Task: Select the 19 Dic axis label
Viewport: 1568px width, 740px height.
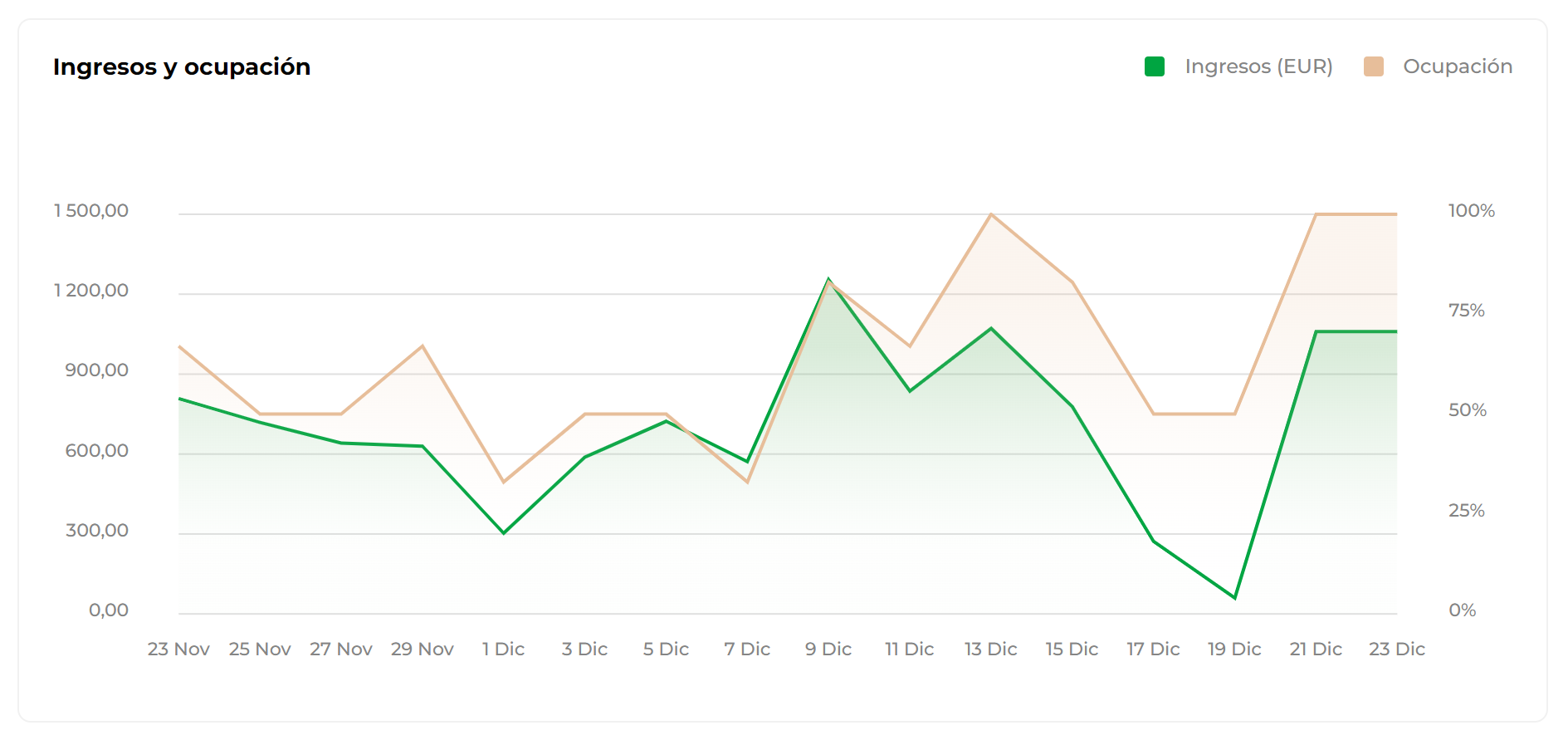Action: pos(1234,649)
